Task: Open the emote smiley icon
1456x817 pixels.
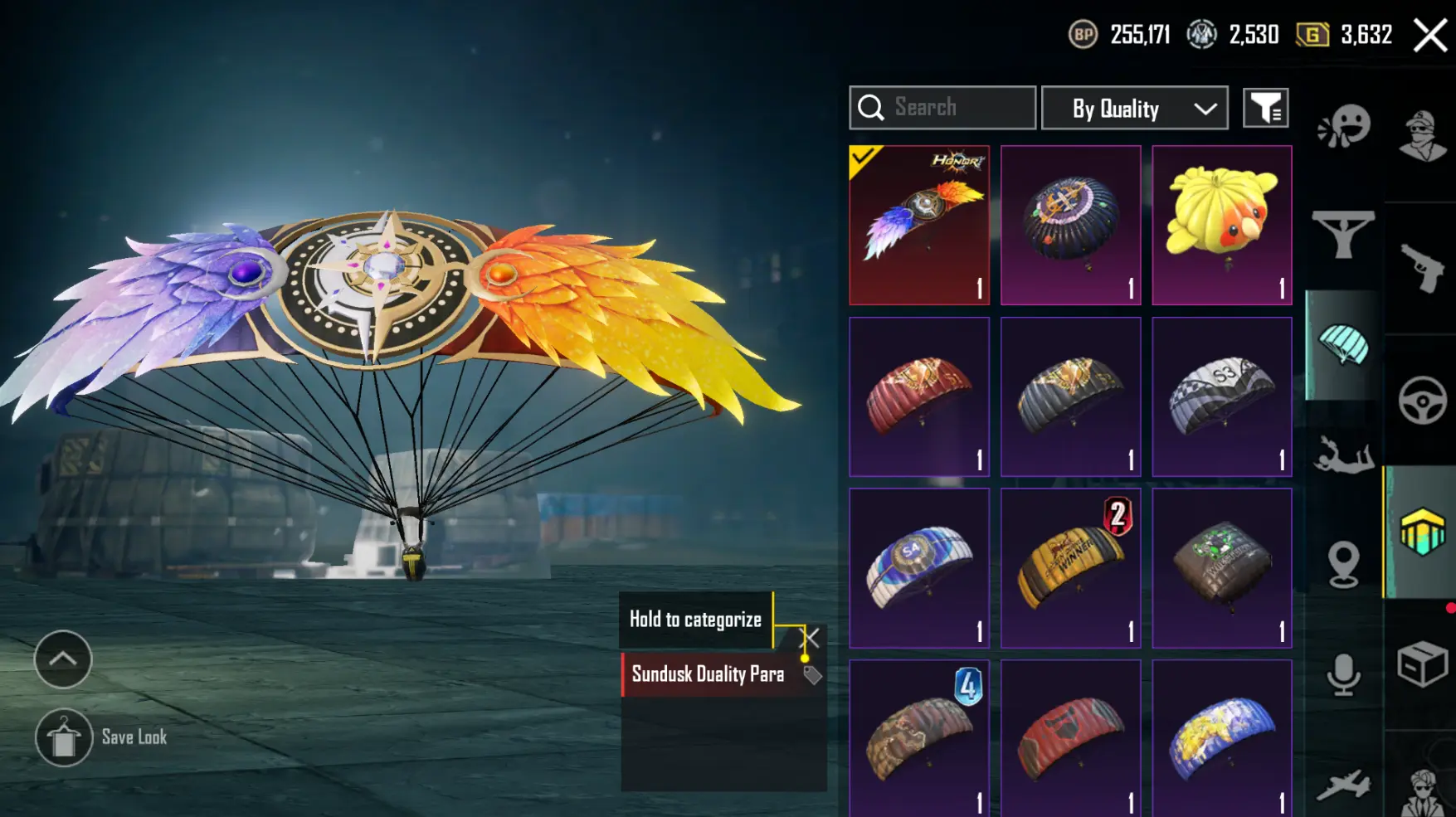Action: pyautogui.click(x=1343, y=127)
